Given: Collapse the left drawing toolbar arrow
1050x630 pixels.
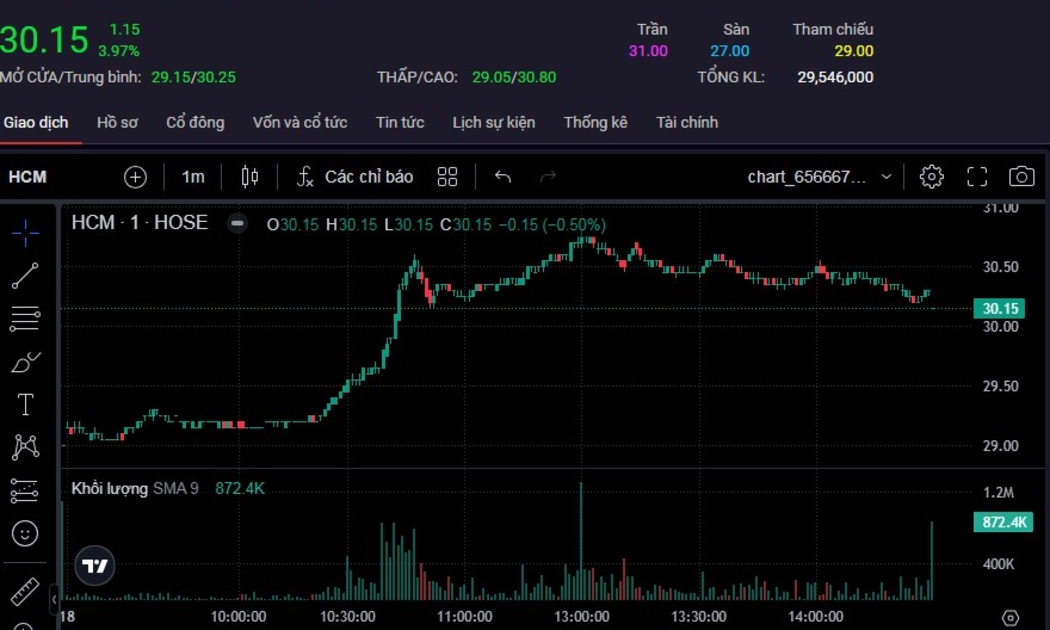Looking at the screenshot, I should point(54,599).
